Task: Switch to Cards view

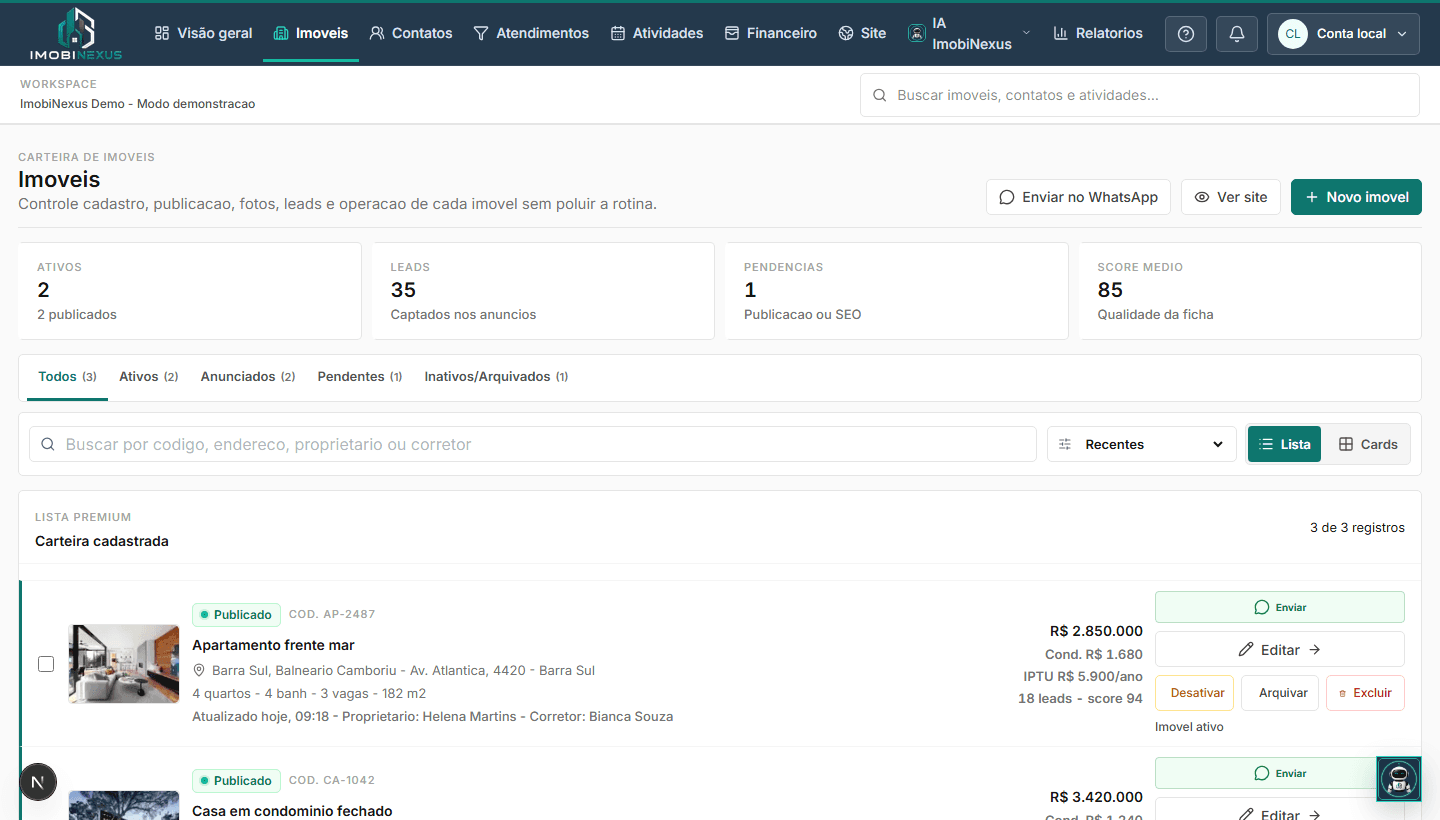Action: tap(1368, 445)
